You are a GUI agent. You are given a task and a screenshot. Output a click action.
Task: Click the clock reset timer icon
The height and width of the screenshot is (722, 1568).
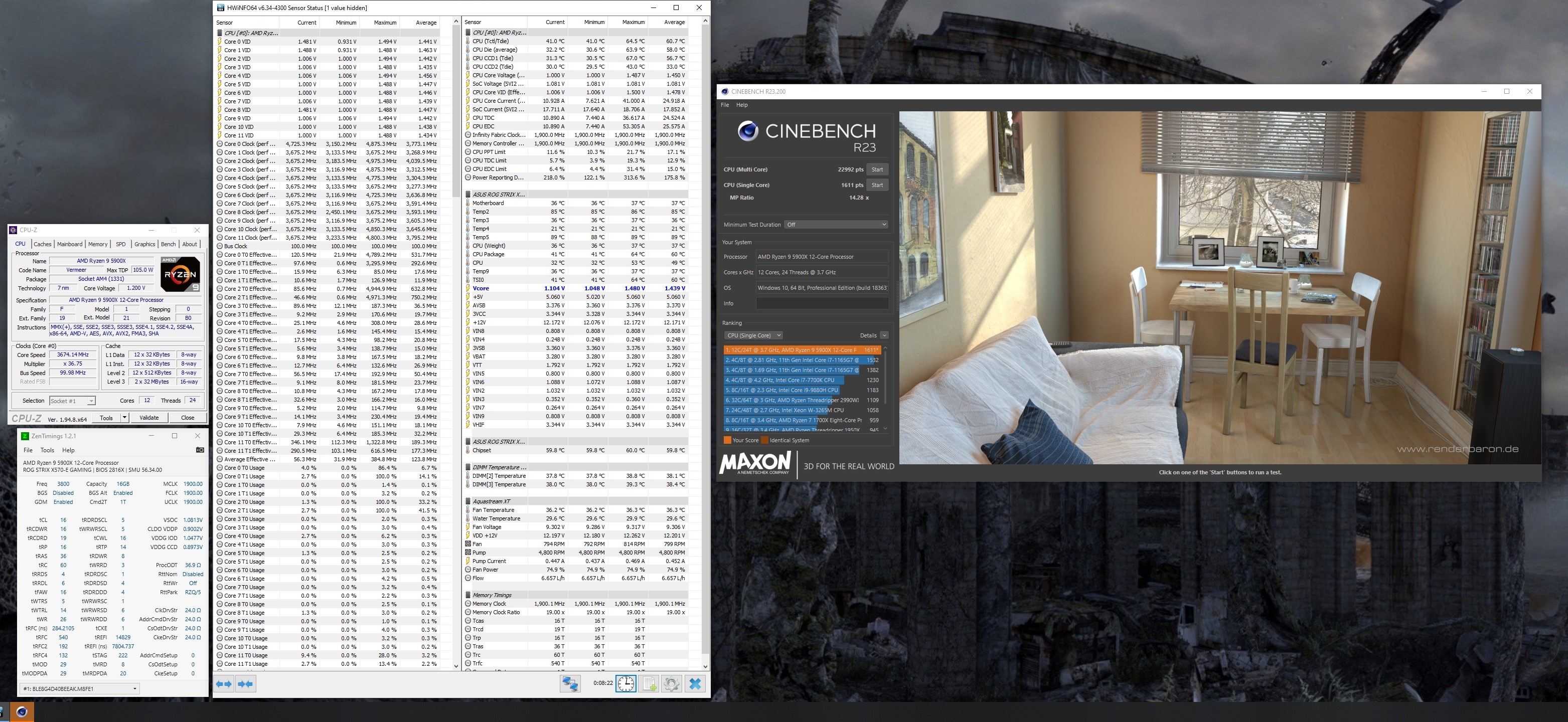click(625, 684)
